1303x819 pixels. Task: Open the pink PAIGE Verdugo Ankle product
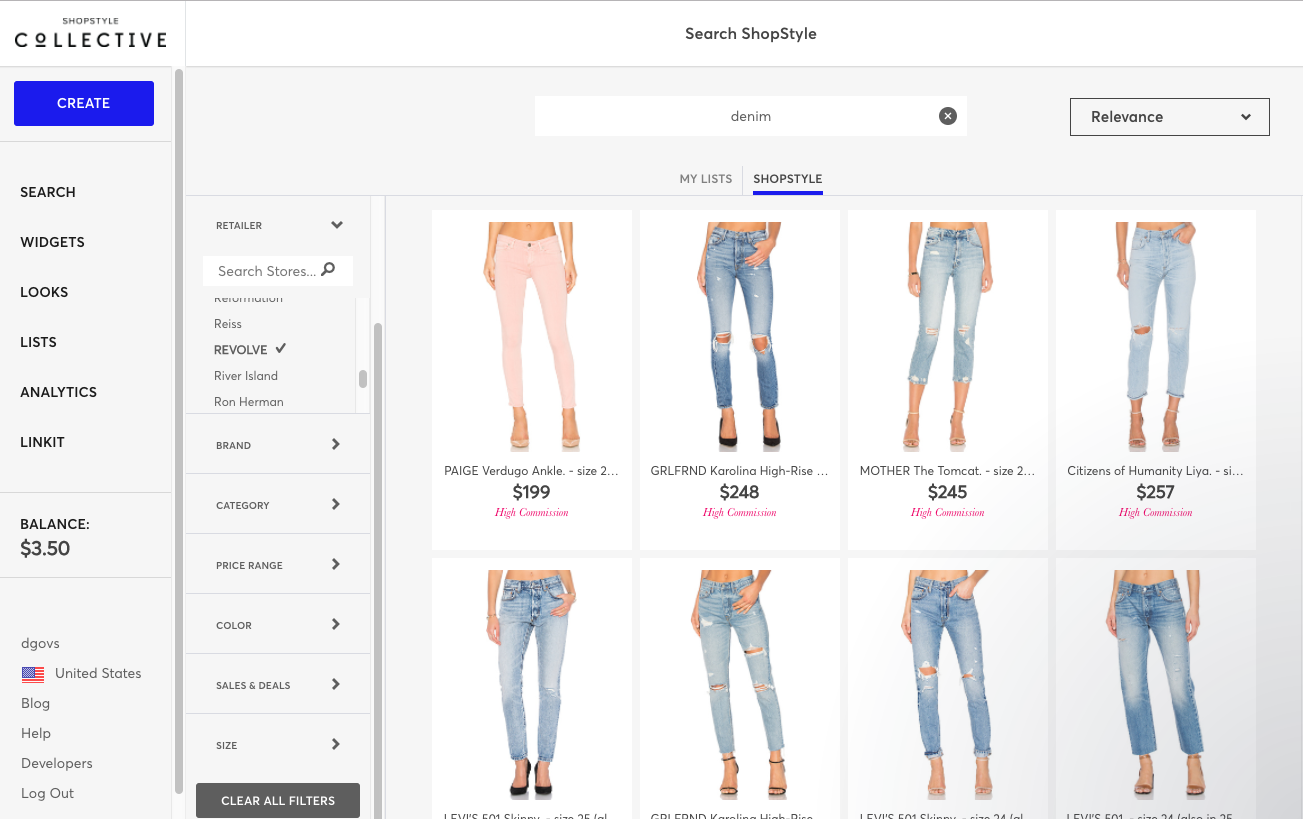[x=532, y=336]
